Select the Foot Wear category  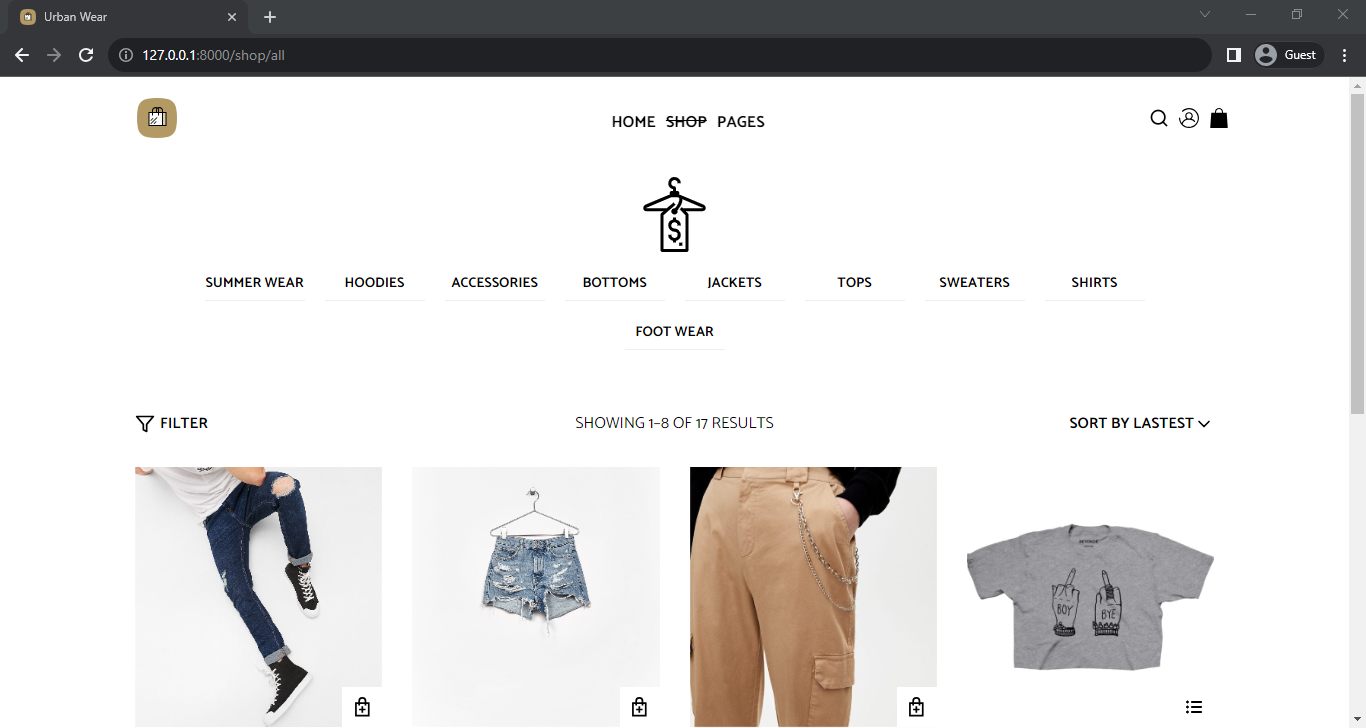tap(675, 332)
